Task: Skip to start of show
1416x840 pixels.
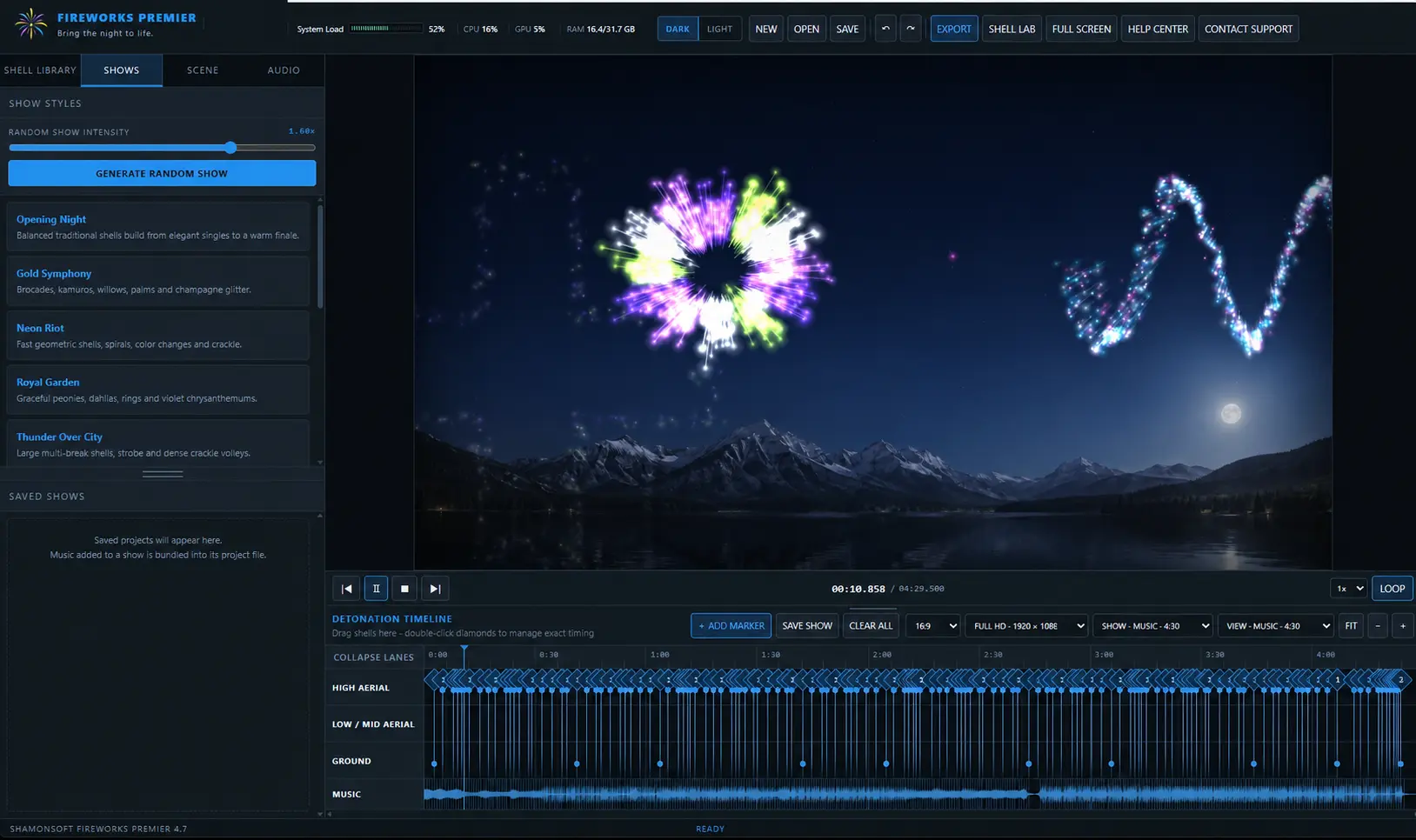Action: tap(346, 589)
